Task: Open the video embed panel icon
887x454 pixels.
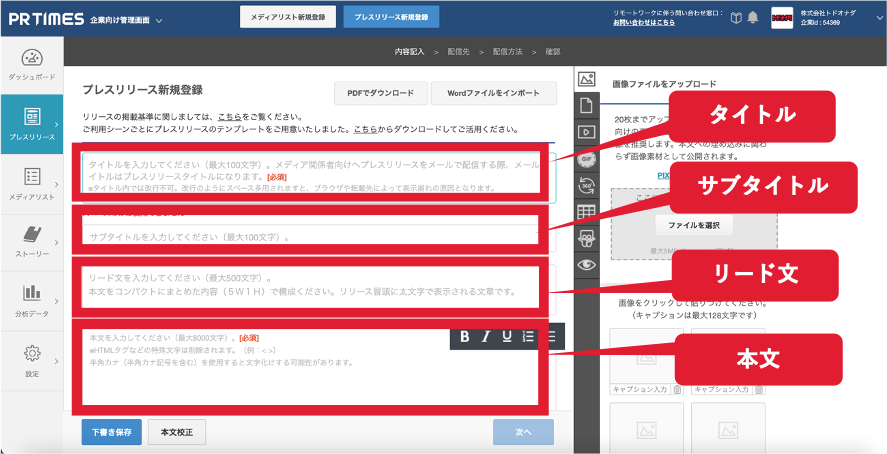Action: coord(587,131)
